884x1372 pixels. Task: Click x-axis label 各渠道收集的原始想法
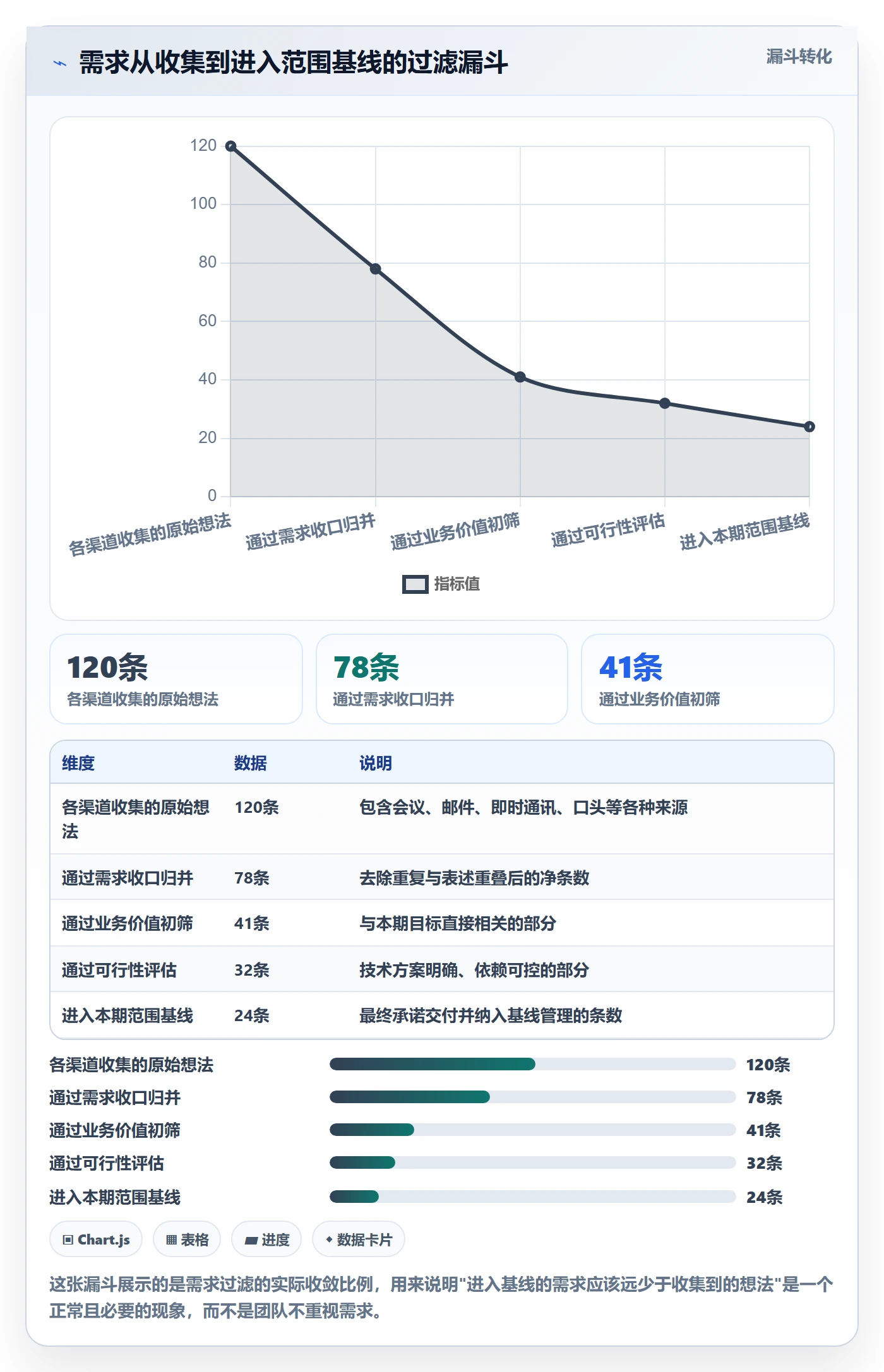(x=150, y=534)
